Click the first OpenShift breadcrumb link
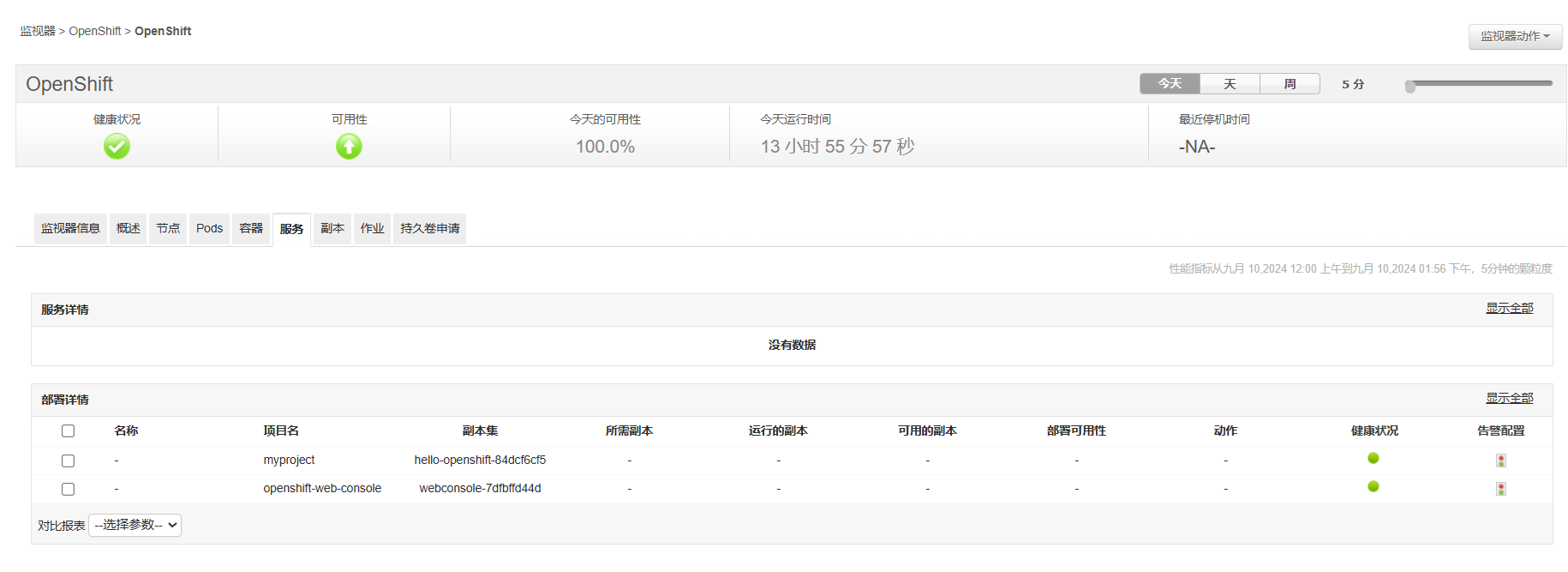Screen dimensions: 1568x572 95,31
